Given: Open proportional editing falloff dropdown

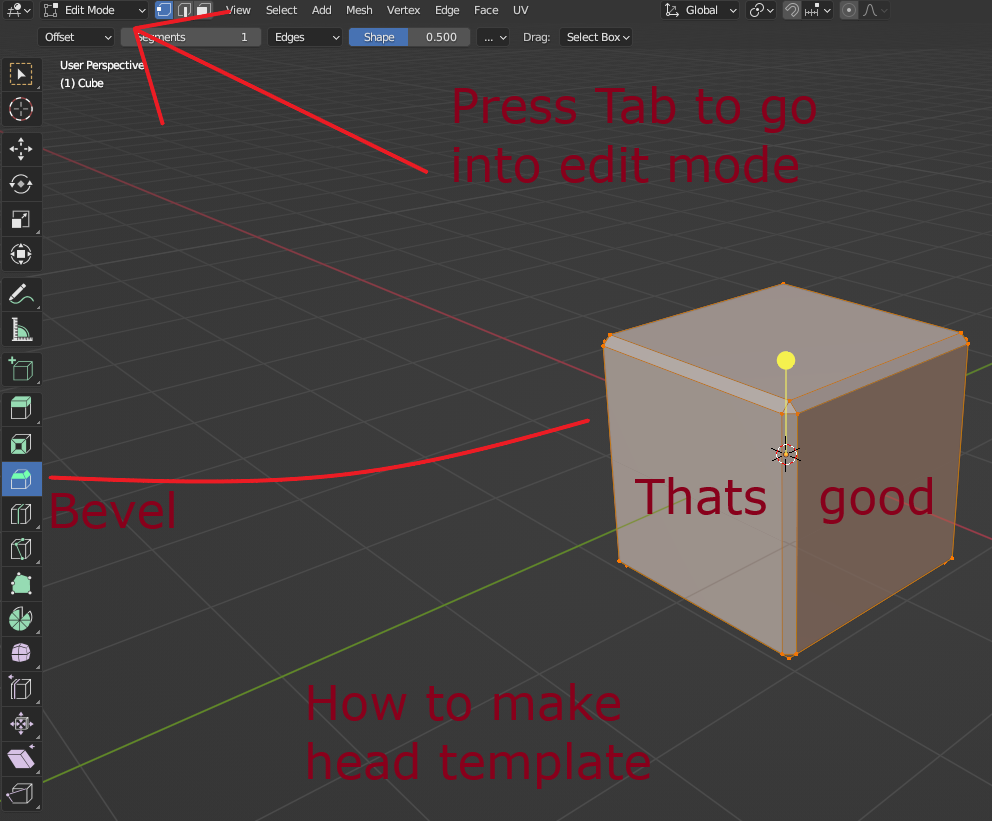Looking at the screenshot, I should pos(875,10).
